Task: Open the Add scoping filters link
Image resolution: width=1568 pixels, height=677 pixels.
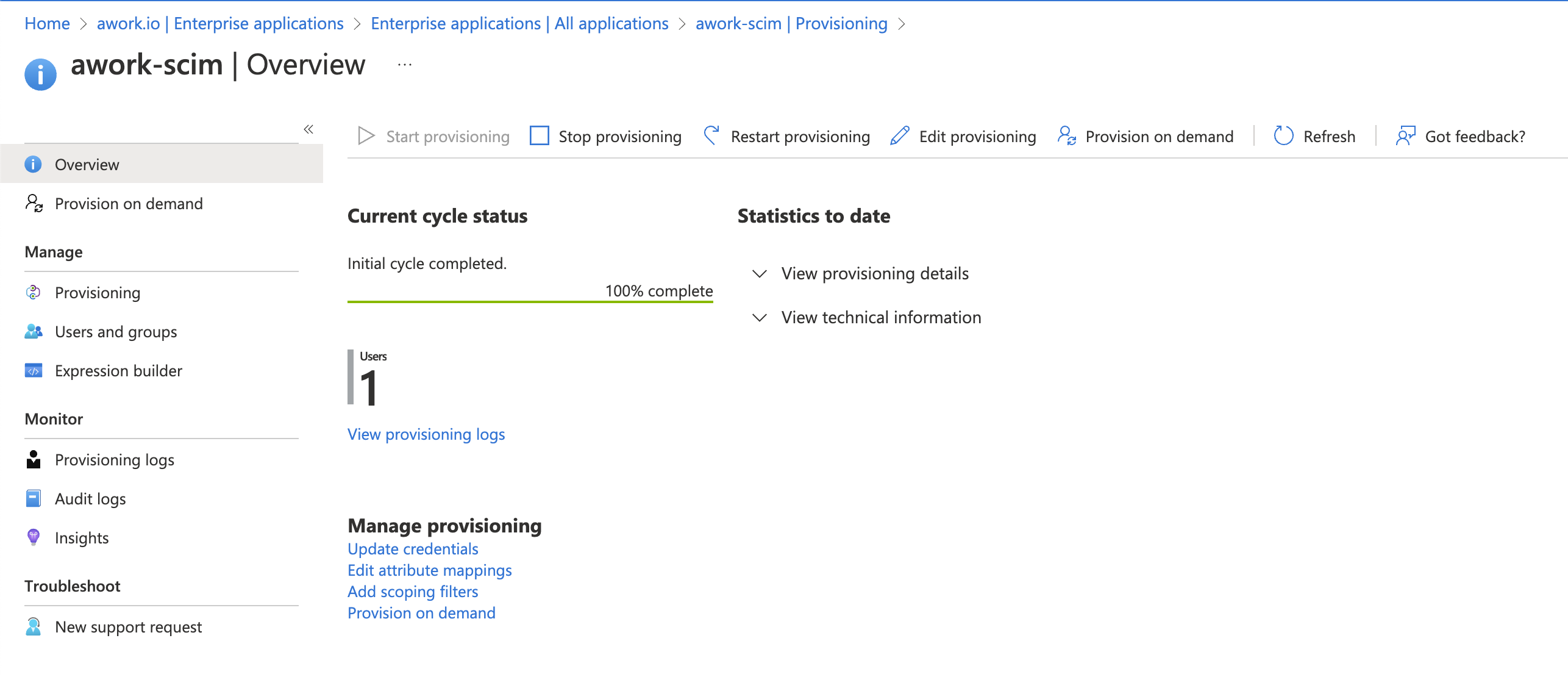Action: [413, 591]
